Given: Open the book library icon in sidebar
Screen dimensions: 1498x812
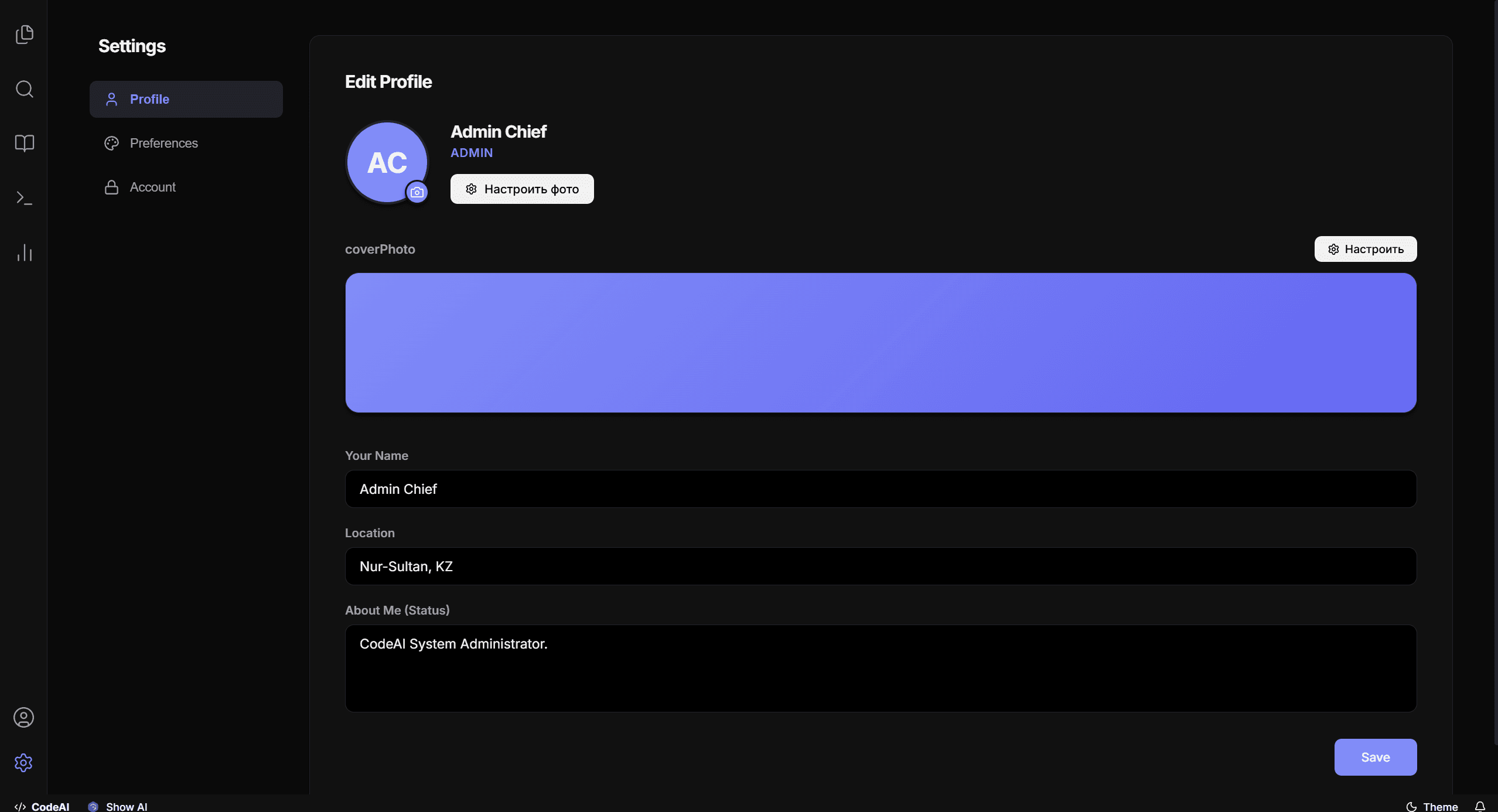Looking at the screenshot, I should click(24, 143).
